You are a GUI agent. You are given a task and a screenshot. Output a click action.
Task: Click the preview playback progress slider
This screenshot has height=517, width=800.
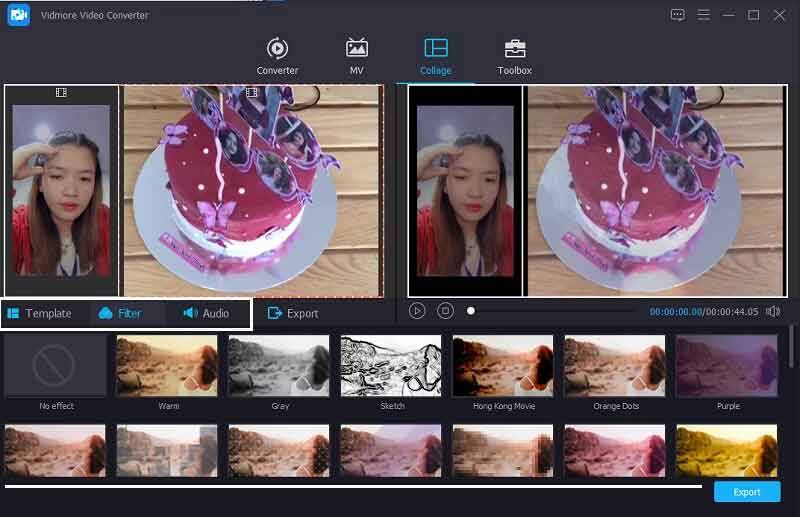[550, 311]
